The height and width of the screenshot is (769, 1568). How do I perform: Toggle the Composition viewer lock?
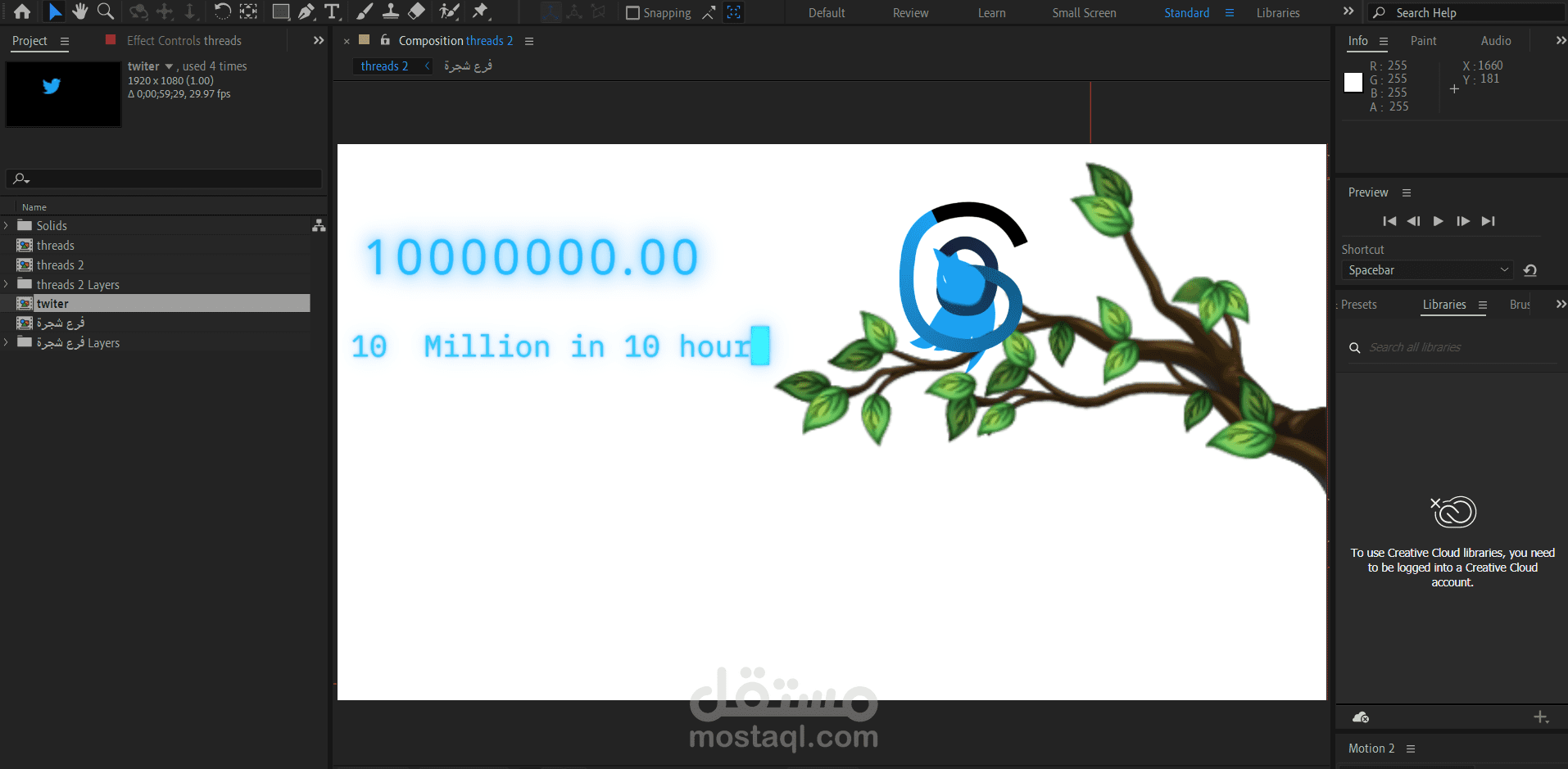click(385, 39)
